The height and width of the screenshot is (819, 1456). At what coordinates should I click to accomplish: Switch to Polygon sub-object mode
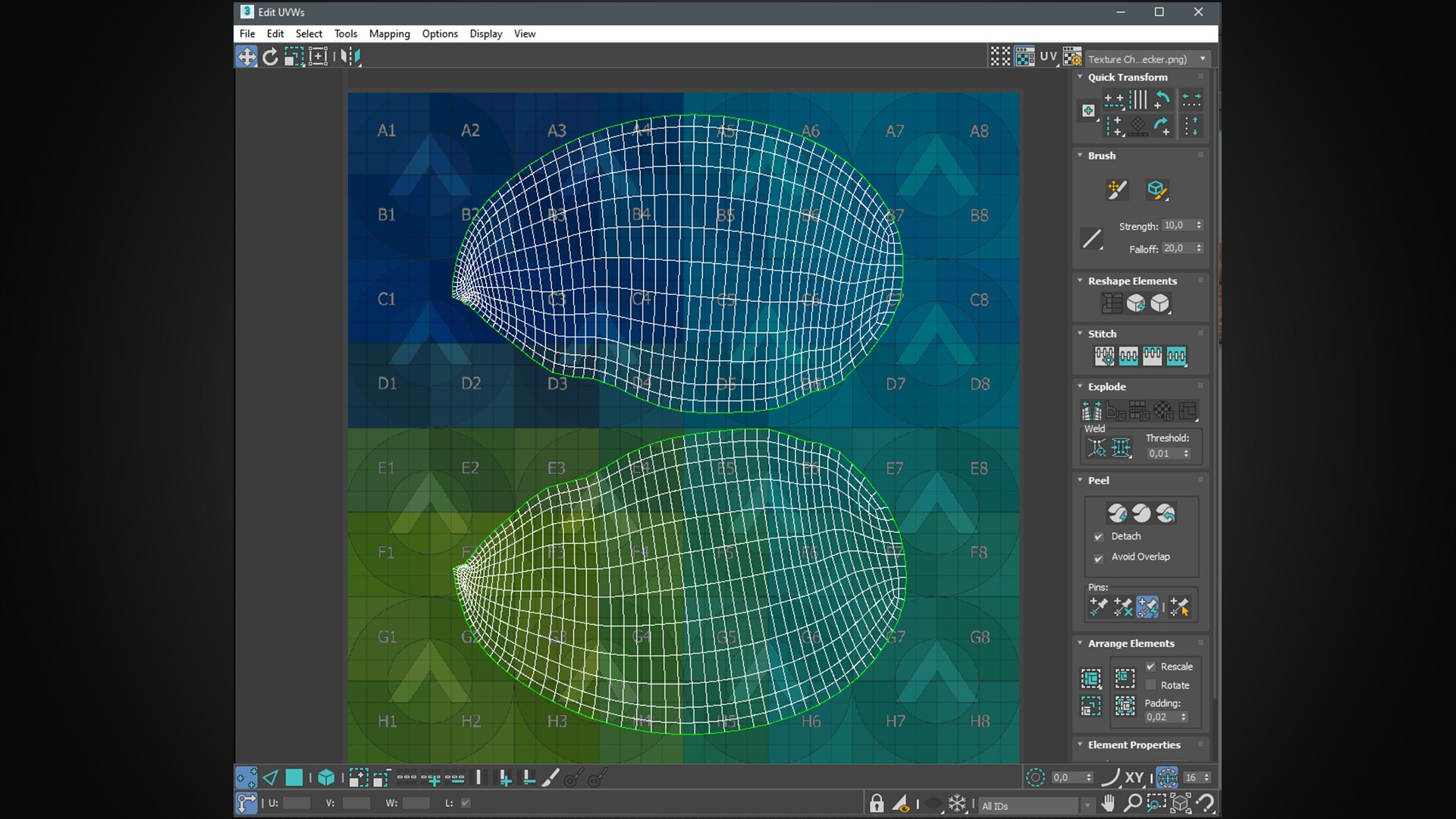293,777
